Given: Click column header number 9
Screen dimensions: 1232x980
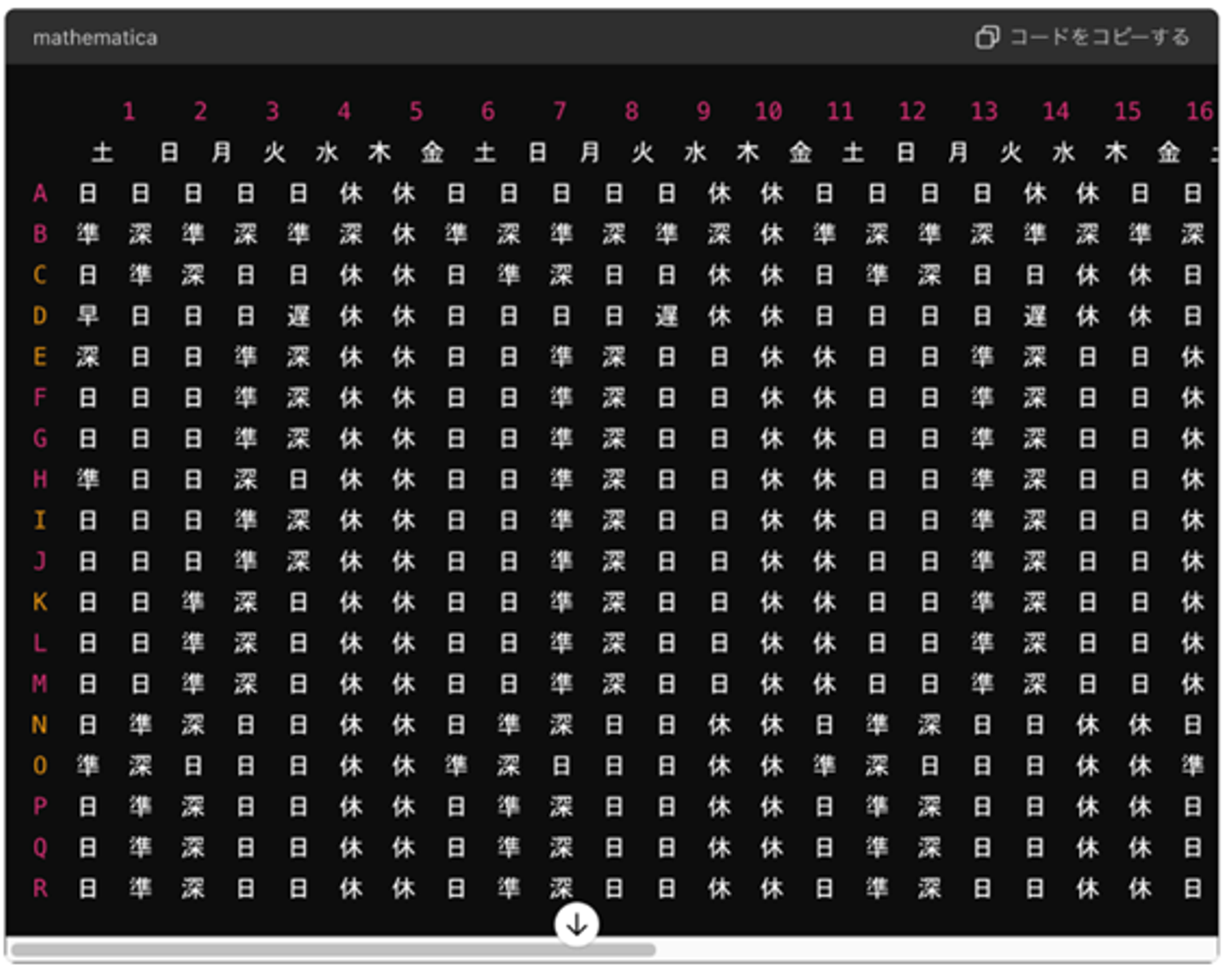Looking at the screenshot, I should click(x=703, y=111).
